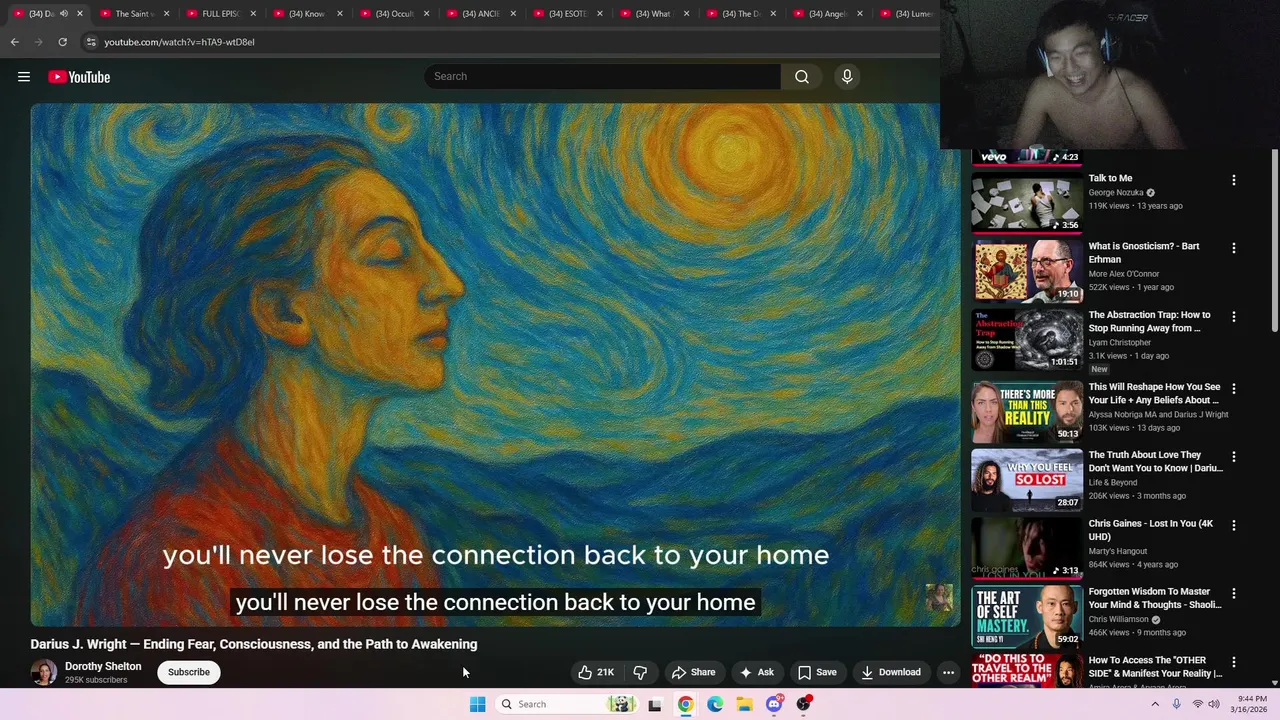This screenshot has height=720, width=1280.
Task: Open options for How To Access OTHER SIDE video
Action: click(1233, 662)
